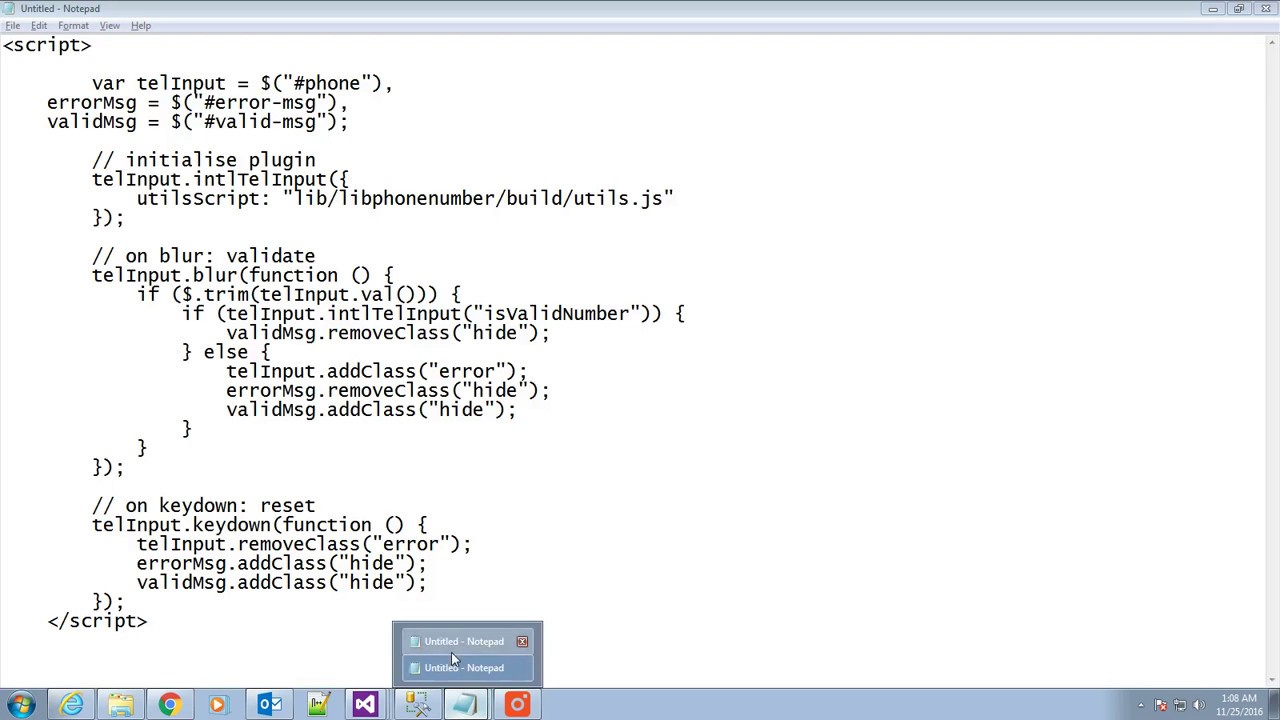Click the line 'errorMsg.addClass("hide");'
This screenshot has height=720, width=1280.
[281, 564]
